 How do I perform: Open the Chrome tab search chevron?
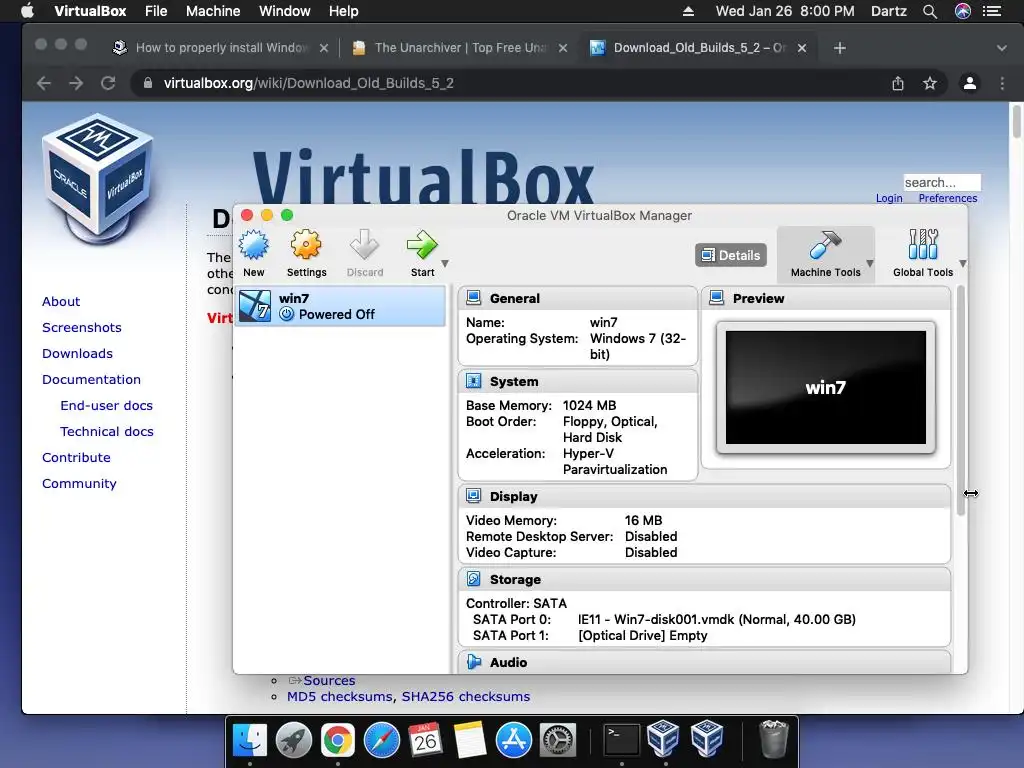(x=1002, y=48)
